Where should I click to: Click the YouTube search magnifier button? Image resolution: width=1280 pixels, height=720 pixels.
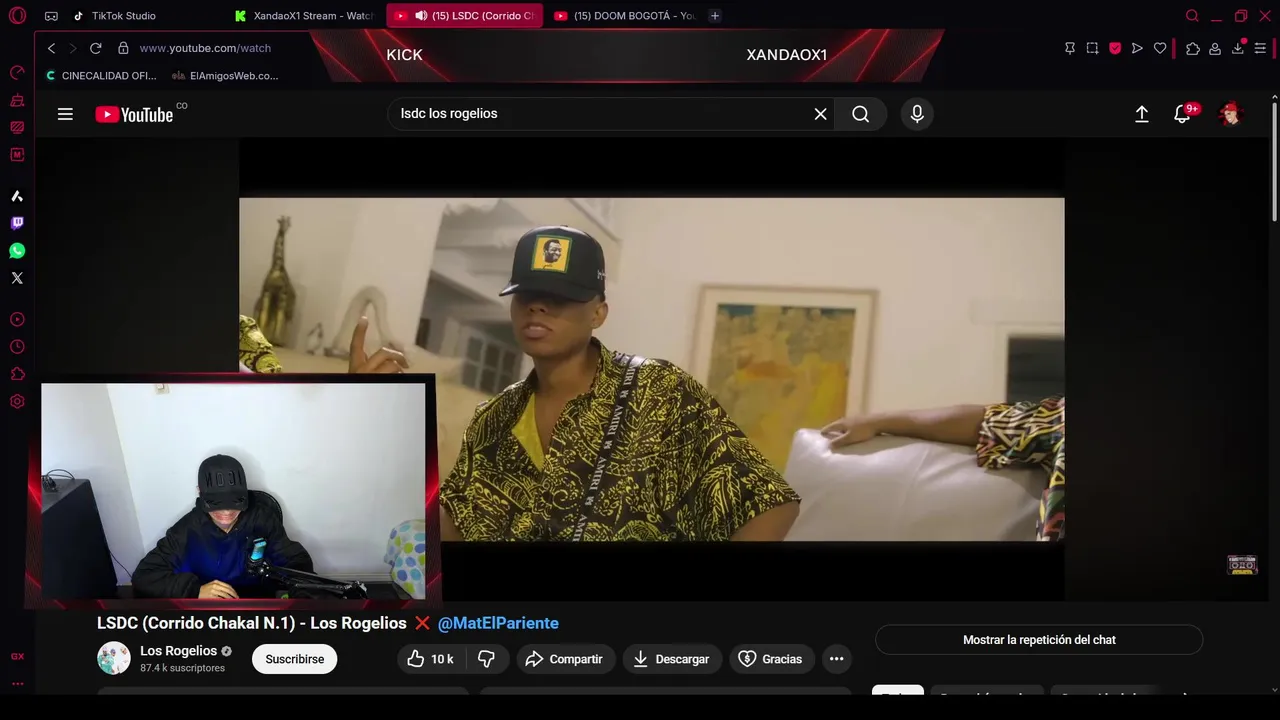click(x=861, y=114)
